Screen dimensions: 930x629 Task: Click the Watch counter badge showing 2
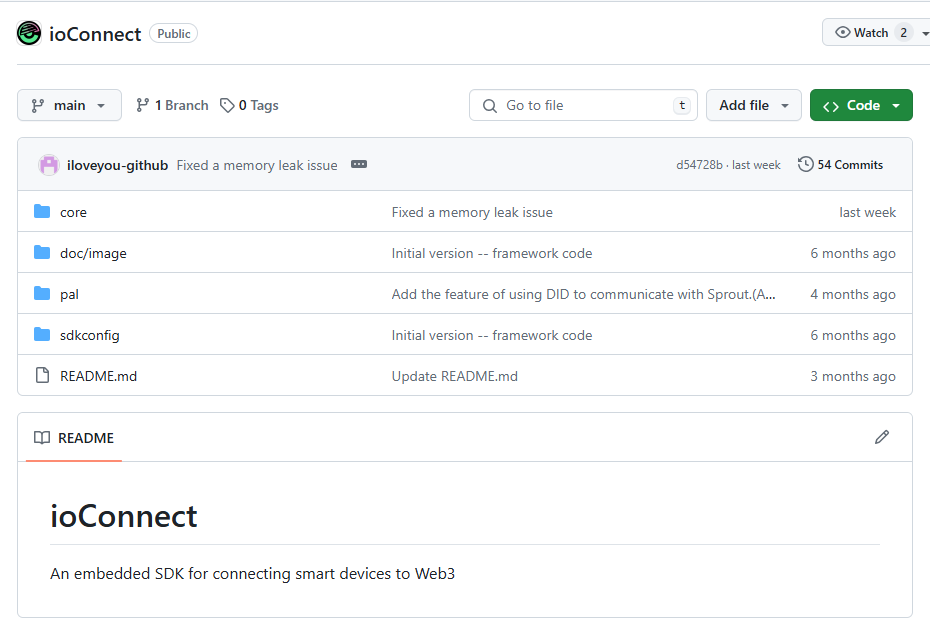[903, 33]
